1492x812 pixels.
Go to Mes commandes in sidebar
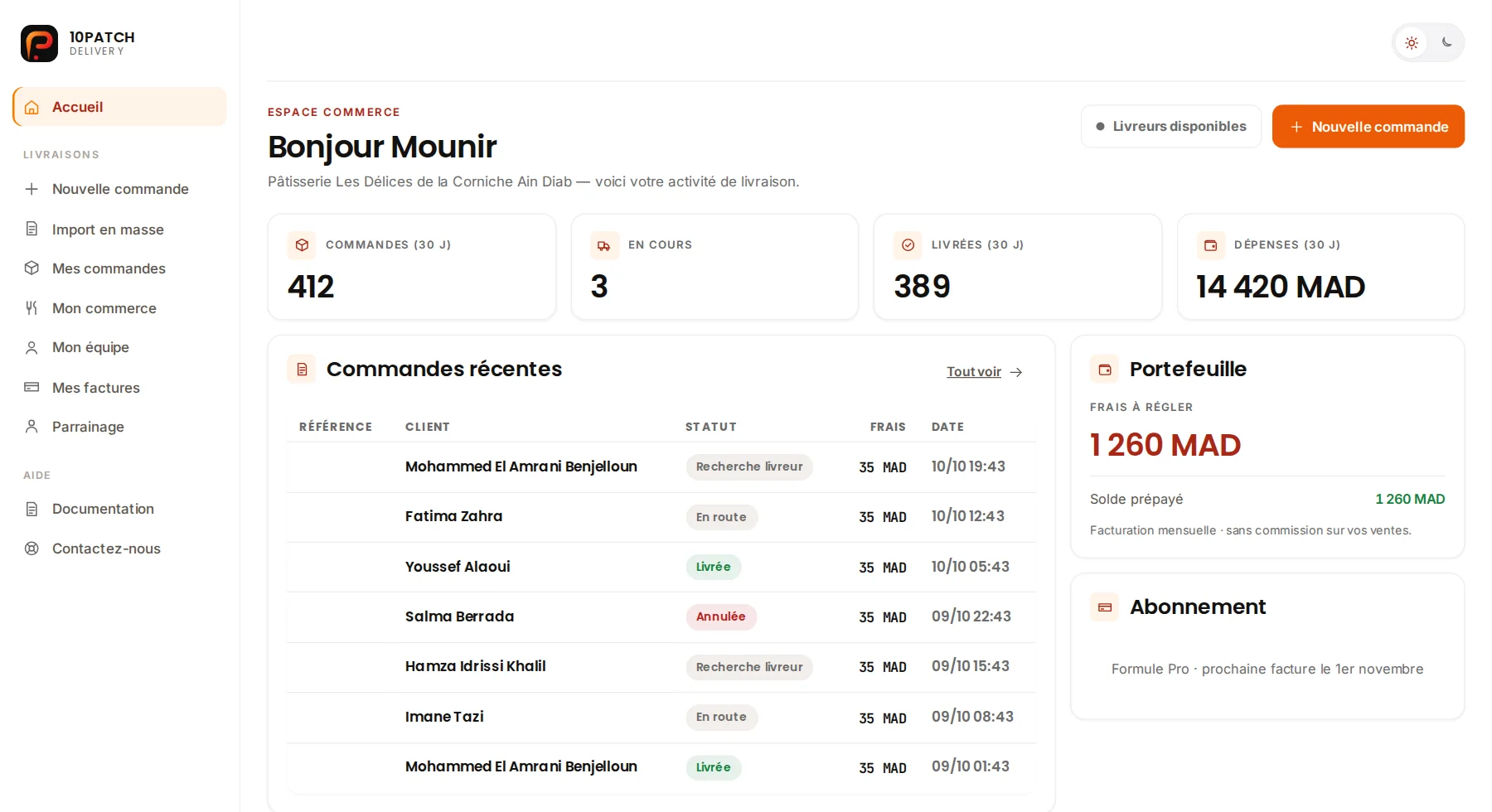click(x=120, y=268)
